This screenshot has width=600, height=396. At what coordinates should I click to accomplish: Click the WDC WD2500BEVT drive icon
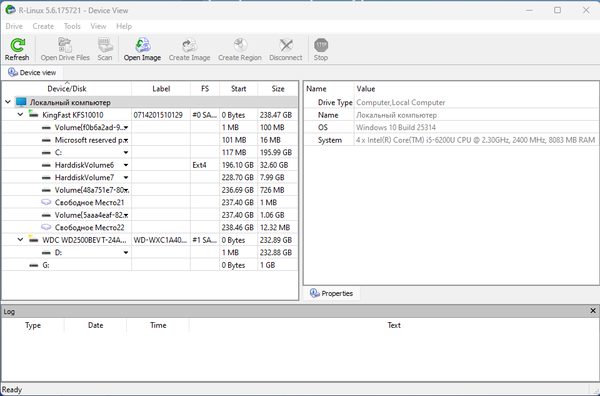click(x=33, y=240)
